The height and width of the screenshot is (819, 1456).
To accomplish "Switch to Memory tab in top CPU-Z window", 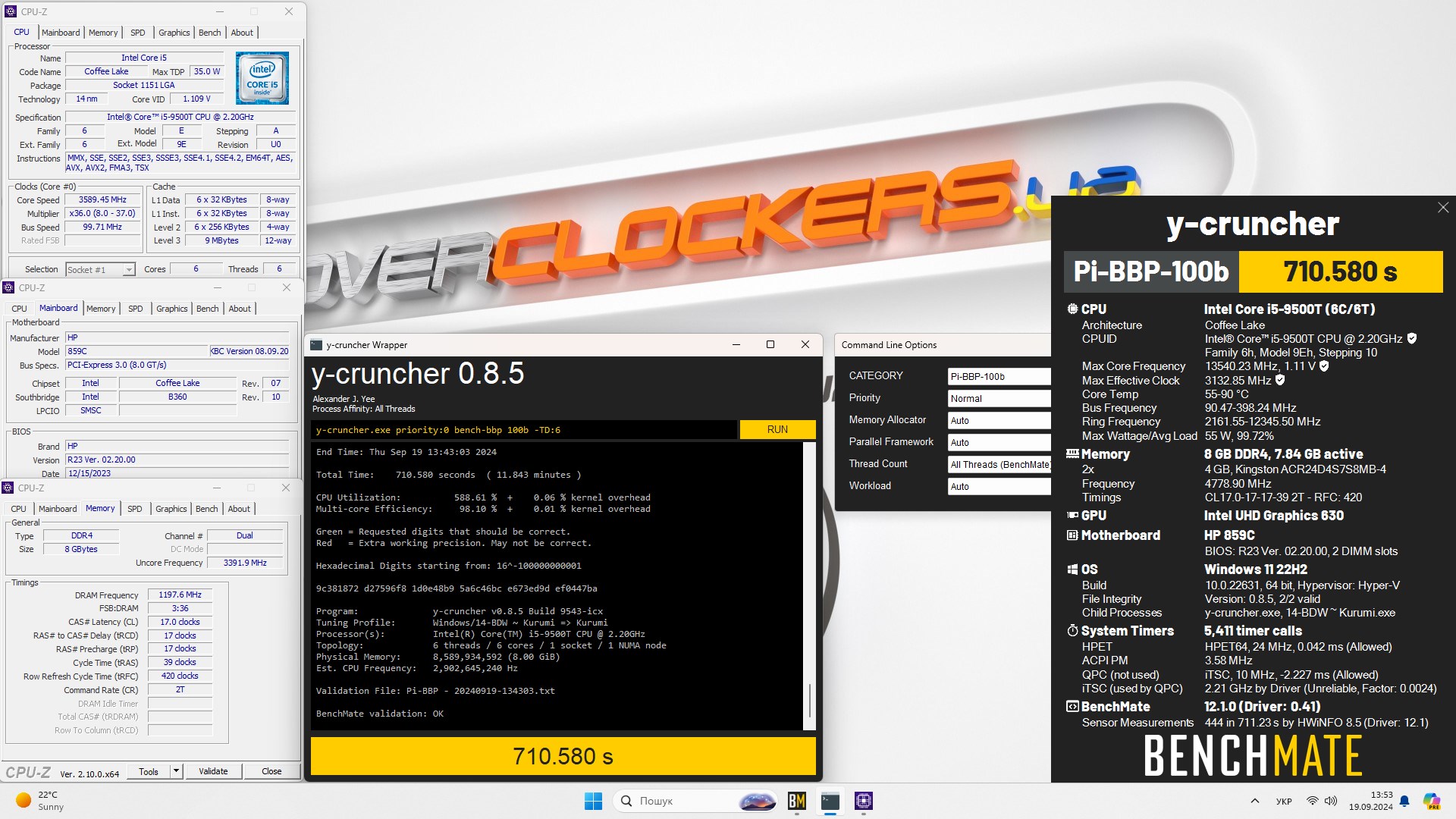I will (x=103, y=33).
